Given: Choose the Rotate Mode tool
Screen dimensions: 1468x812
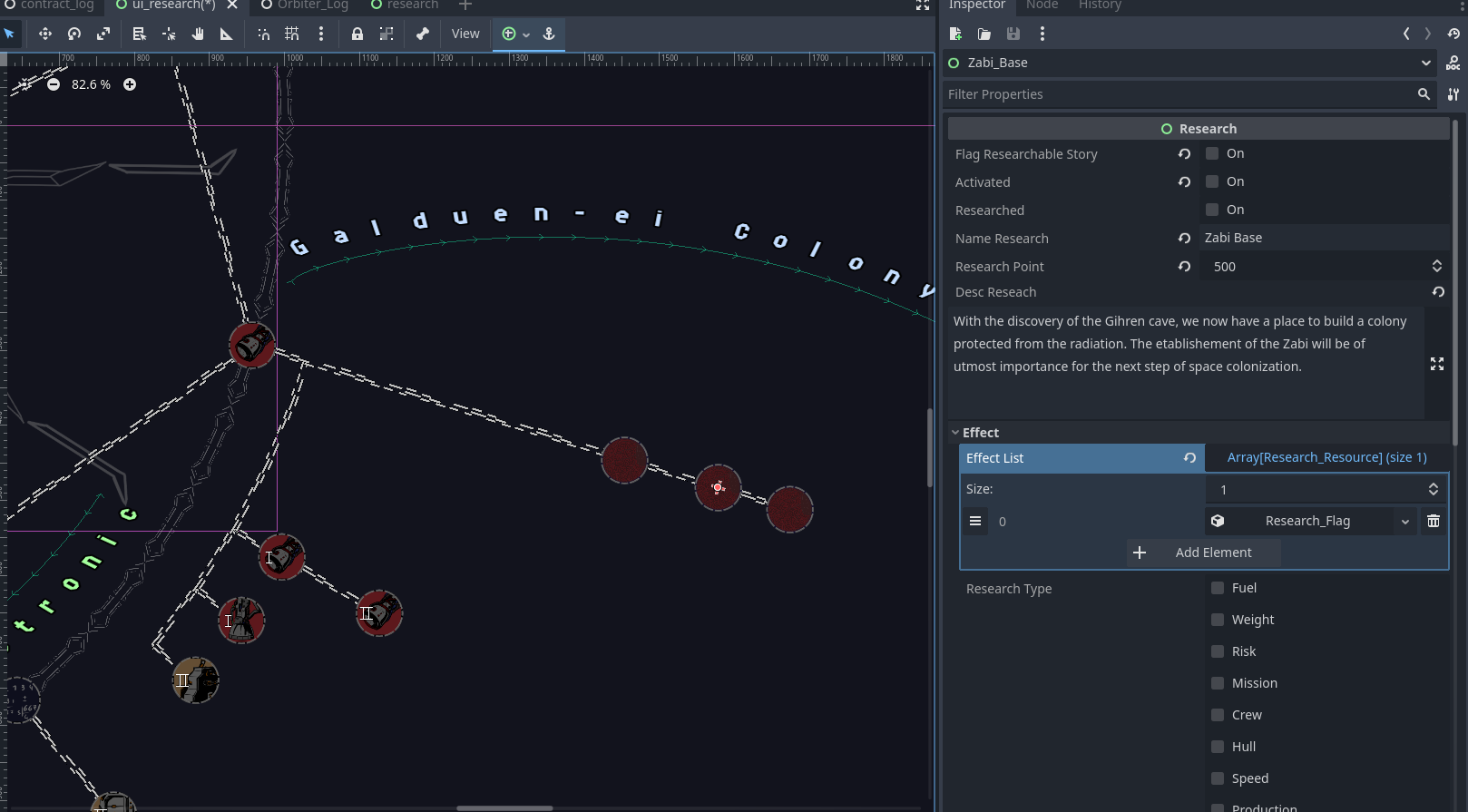Looking at the screenshot, I should tap(74, 34).
